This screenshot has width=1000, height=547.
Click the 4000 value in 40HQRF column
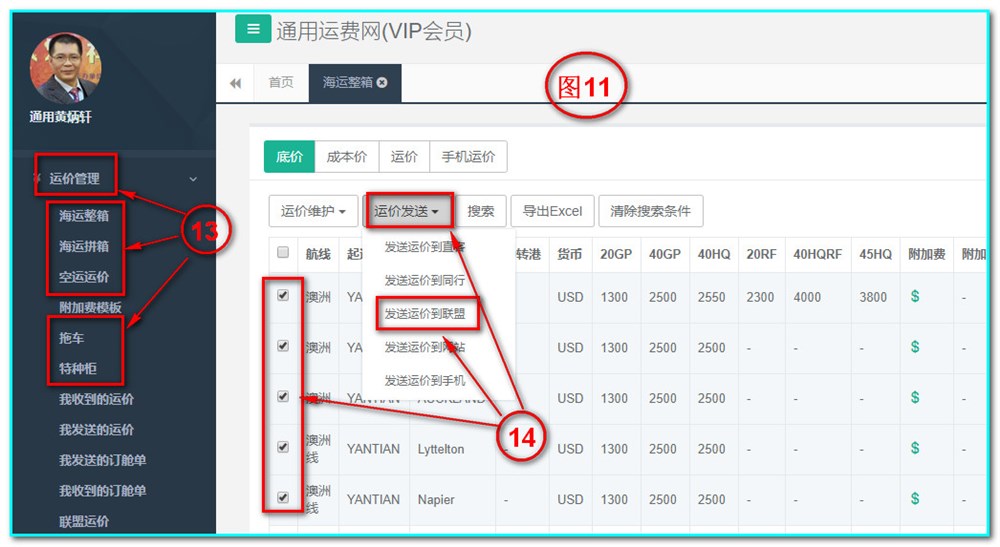(807, 297)
